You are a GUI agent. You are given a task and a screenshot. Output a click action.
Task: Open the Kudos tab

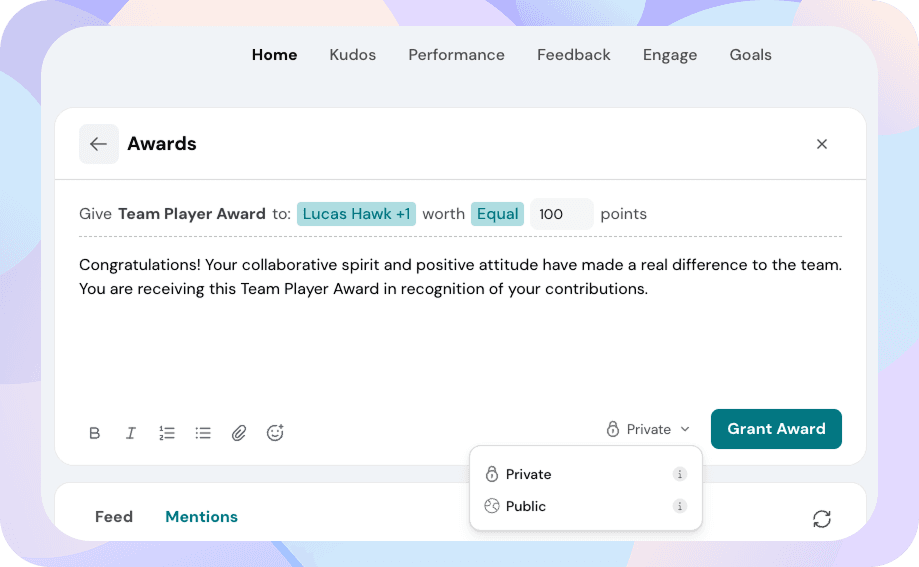[352, 55]
